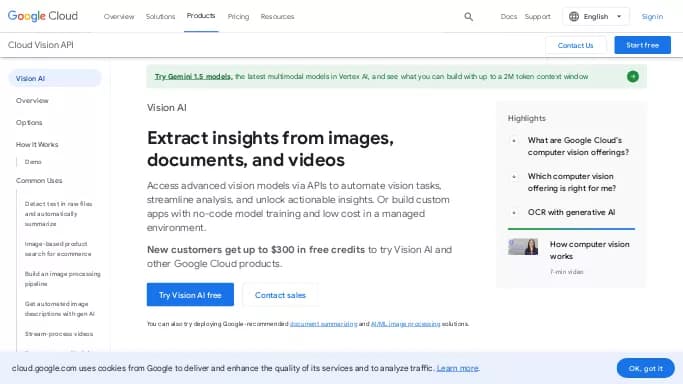Click the Cloud Vision API title
683x384 pixels.
click(41, 45)
